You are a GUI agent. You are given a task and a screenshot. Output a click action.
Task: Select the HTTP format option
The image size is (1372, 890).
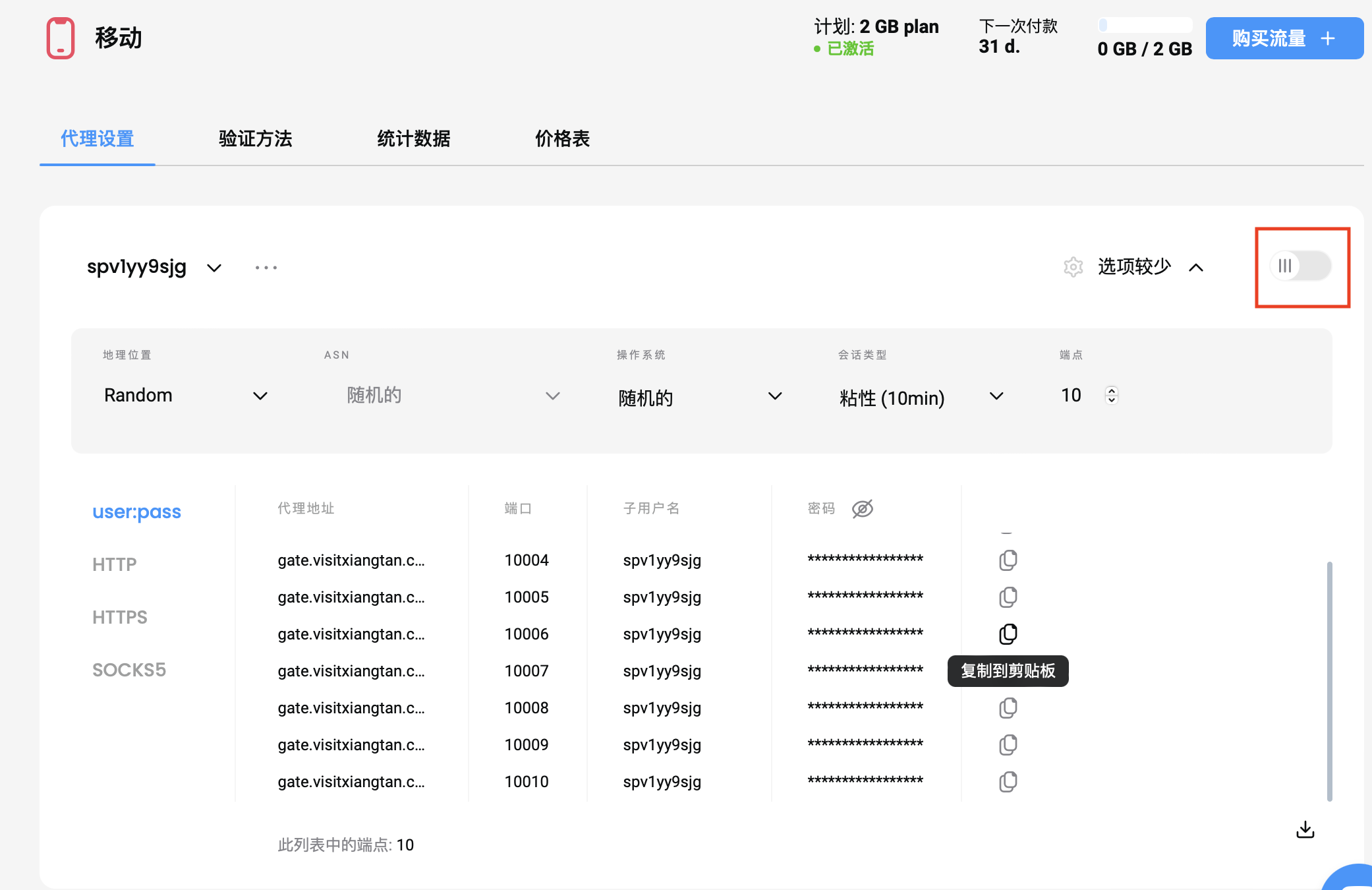click(115, 564)
